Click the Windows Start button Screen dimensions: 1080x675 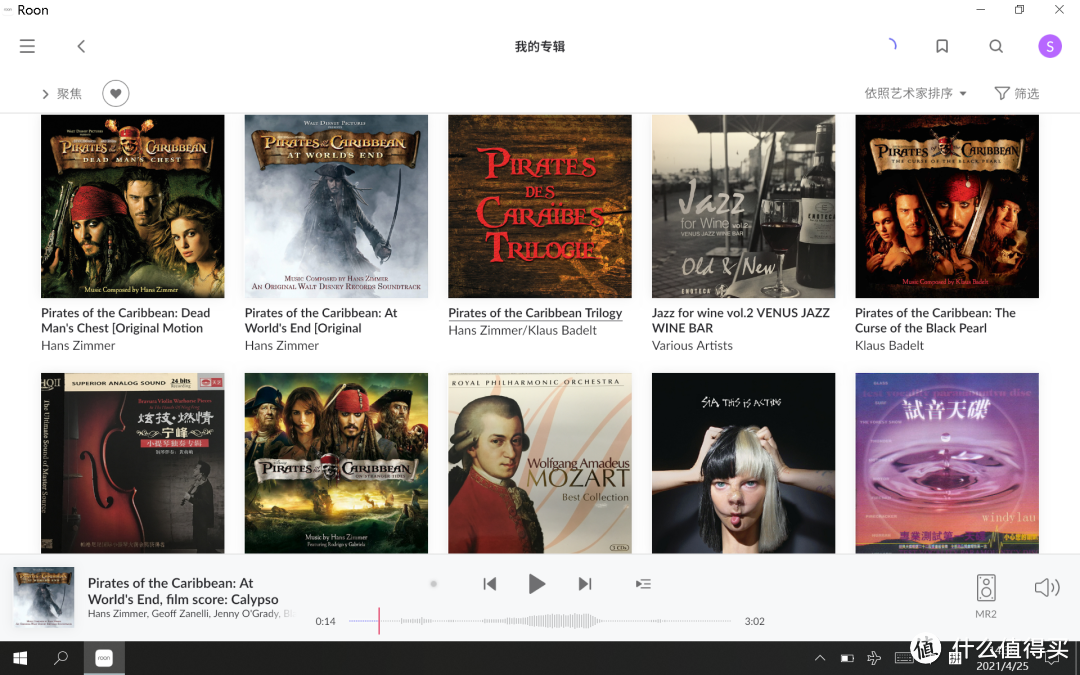[19, 657]
